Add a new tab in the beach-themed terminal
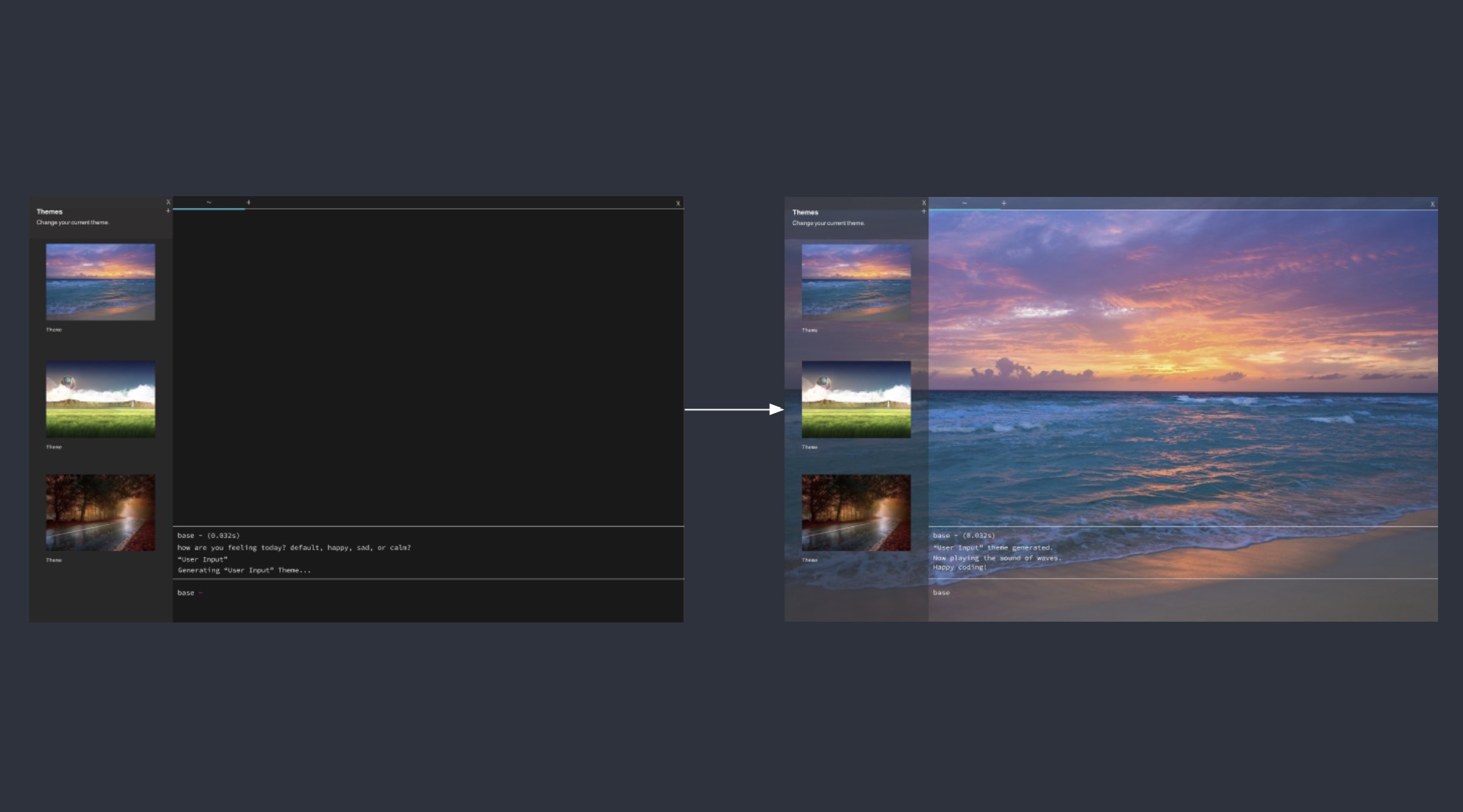 click(1004, 203)
